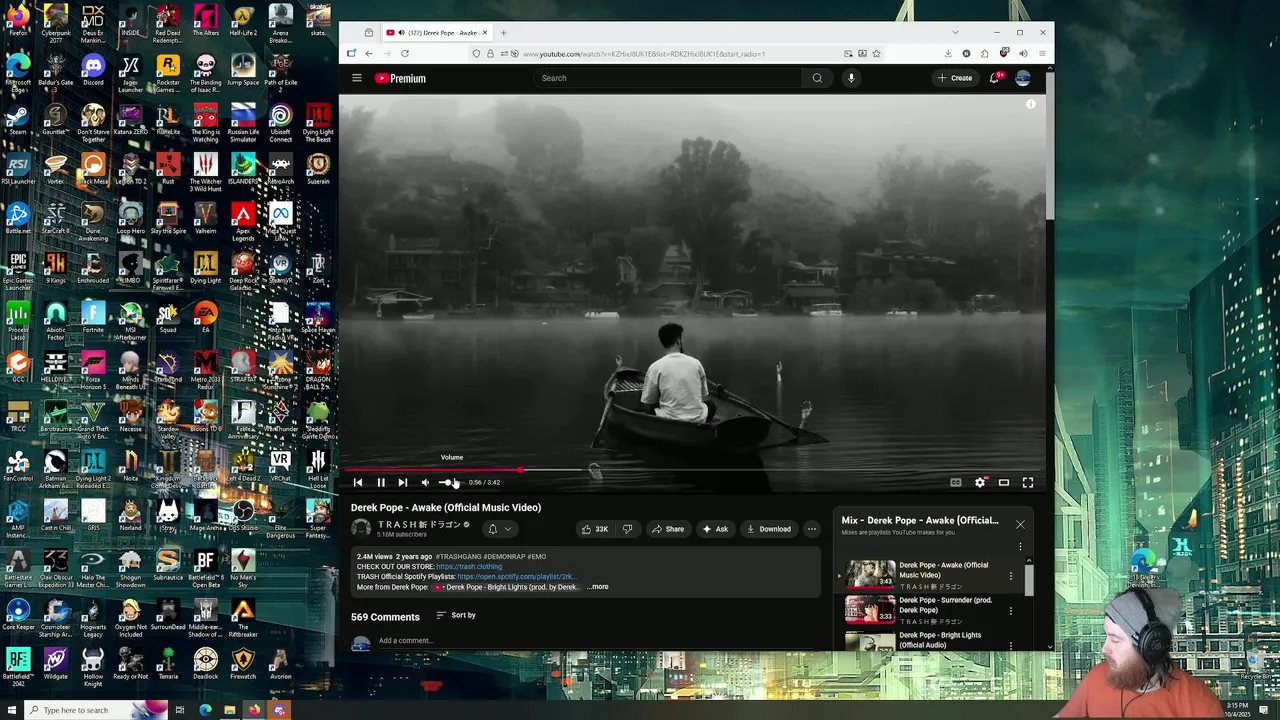Open Firefox desktop shortcut
This screenshot has height=720, width=1280.
point(18,20)
